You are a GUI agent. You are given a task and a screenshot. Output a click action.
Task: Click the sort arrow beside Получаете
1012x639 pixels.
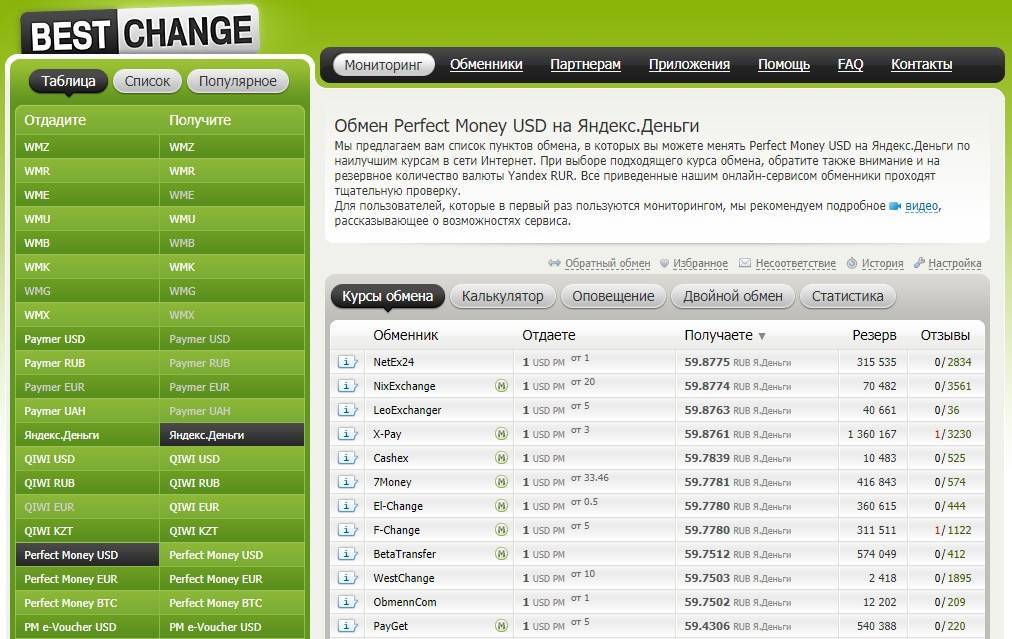pyautogui.click(x=762, y=336)
